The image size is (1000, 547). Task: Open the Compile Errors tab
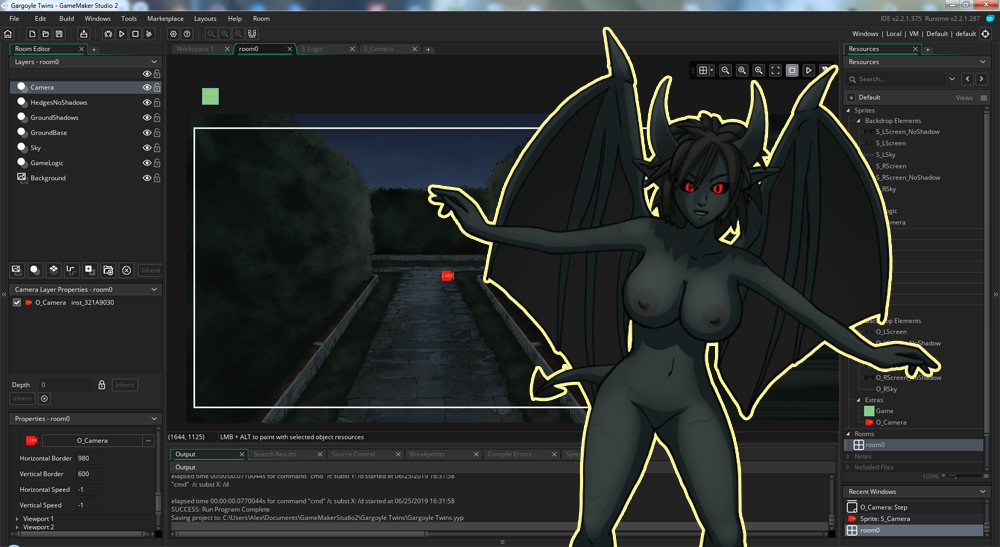(510, 455)
